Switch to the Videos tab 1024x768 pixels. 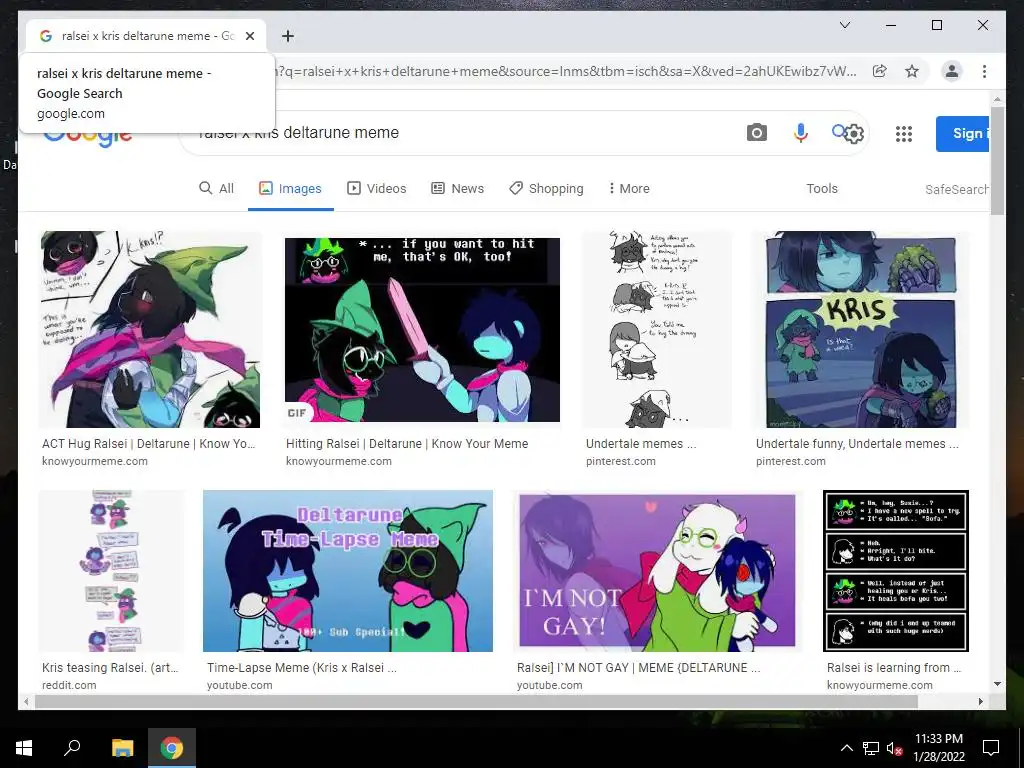click(377, 189)
